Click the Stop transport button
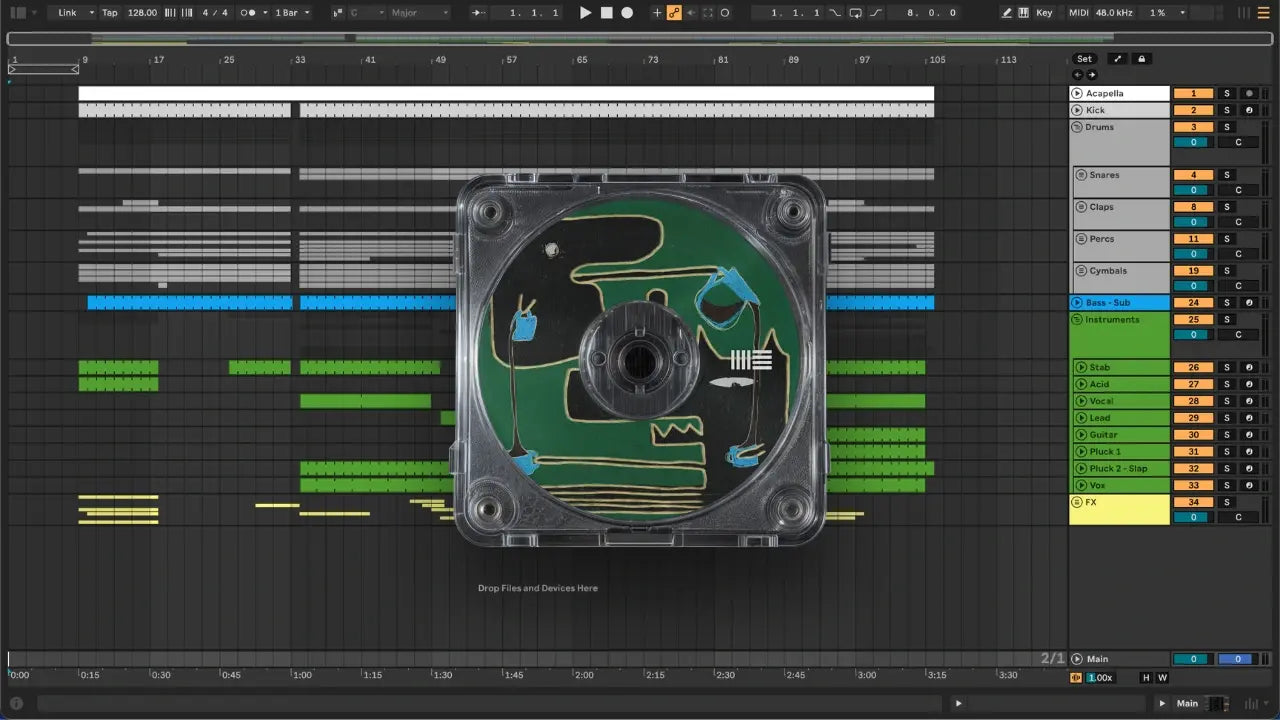Viewport: 1280px width, 720px height. (607, 13)
